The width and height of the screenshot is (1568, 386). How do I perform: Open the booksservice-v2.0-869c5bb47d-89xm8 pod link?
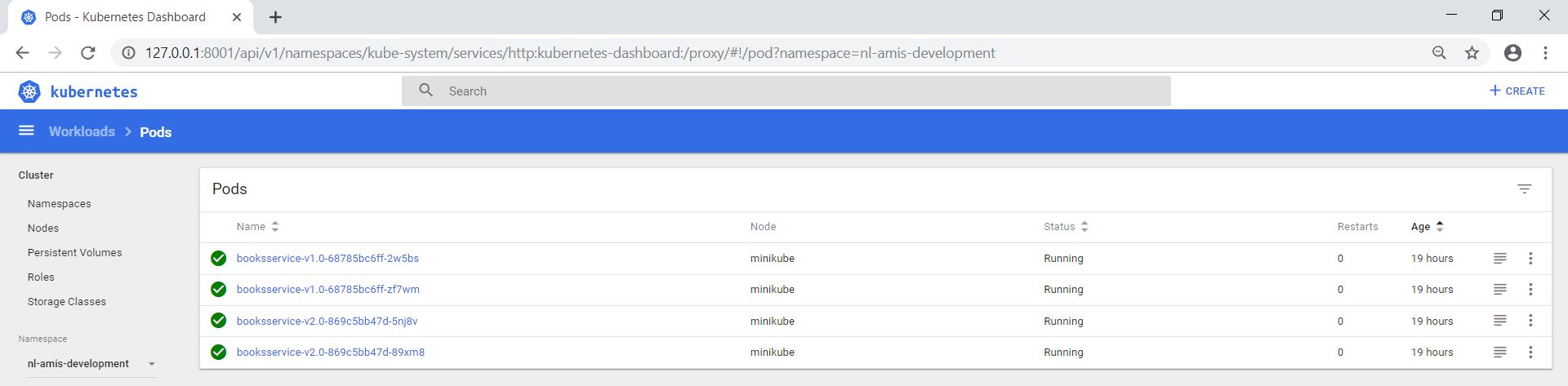coord(331,353)
